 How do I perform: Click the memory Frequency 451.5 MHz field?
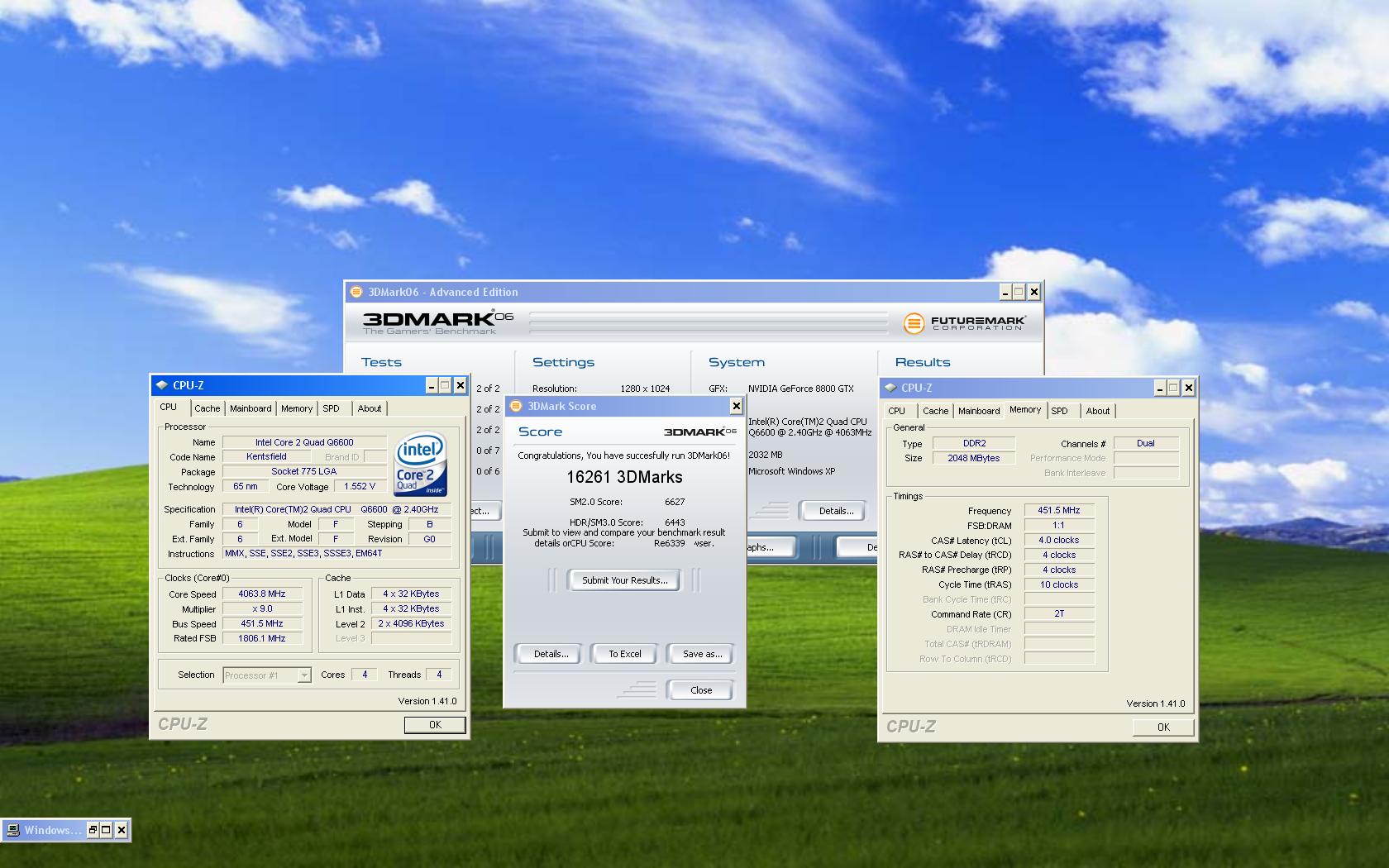[x=1059, y=510]
